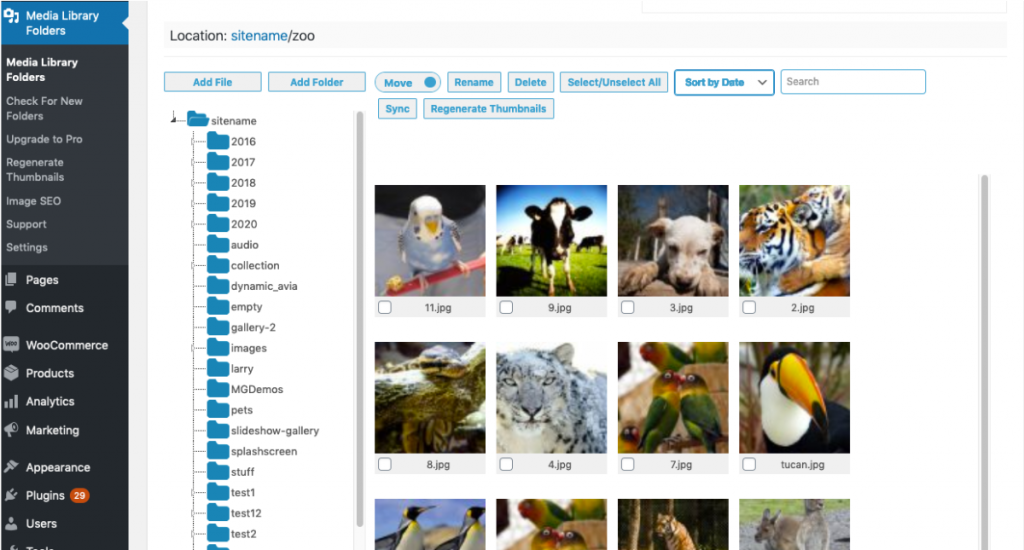1024x550 pixels.
Task: Click the stuff folder icon
Action: [x=218, y=471]
